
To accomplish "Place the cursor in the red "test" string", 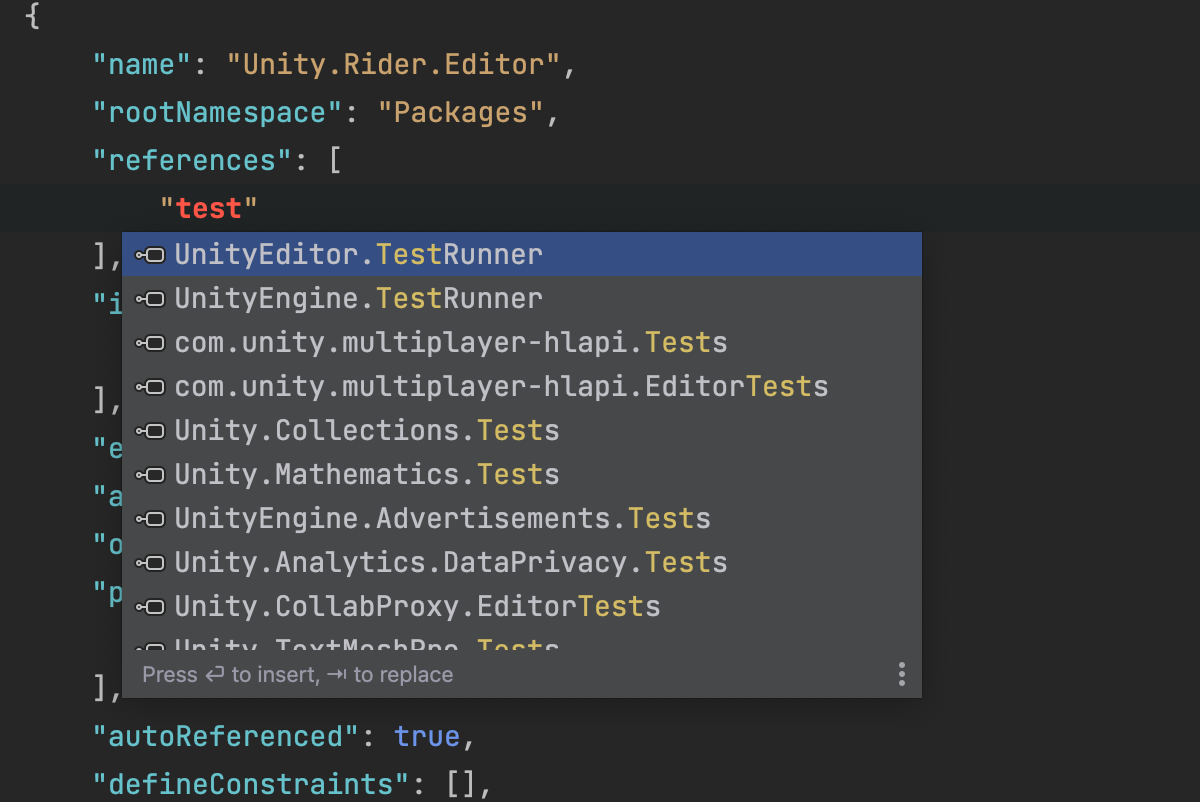I will click(x=209, y=209).
